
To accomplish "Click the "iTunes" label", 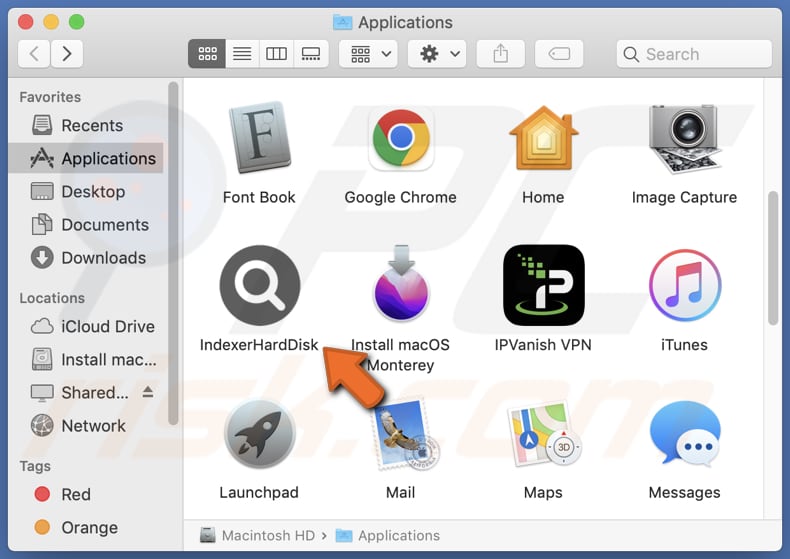I will click(684, 344).
